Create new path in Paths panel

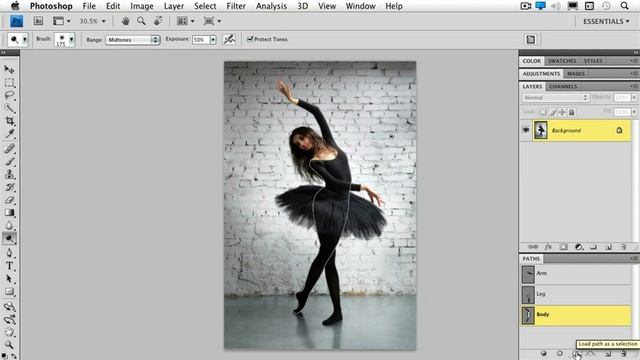[608, 353]
